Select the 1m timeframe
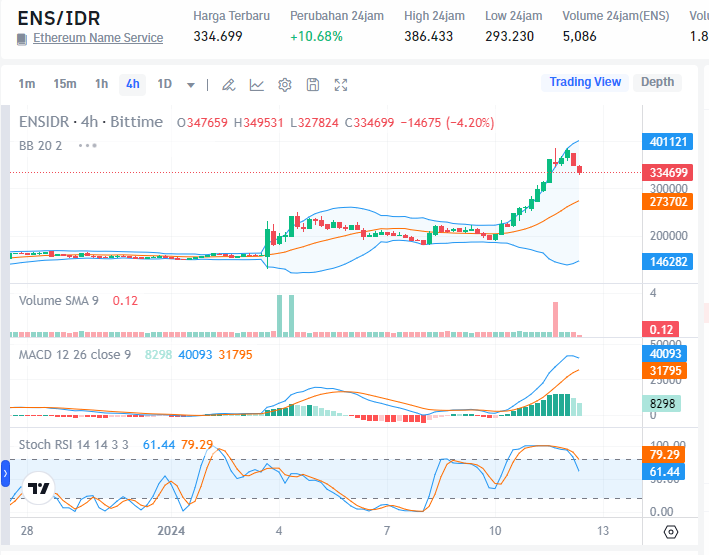The height and width of the screenshot is (555, 709). click(x=27, y=84)
